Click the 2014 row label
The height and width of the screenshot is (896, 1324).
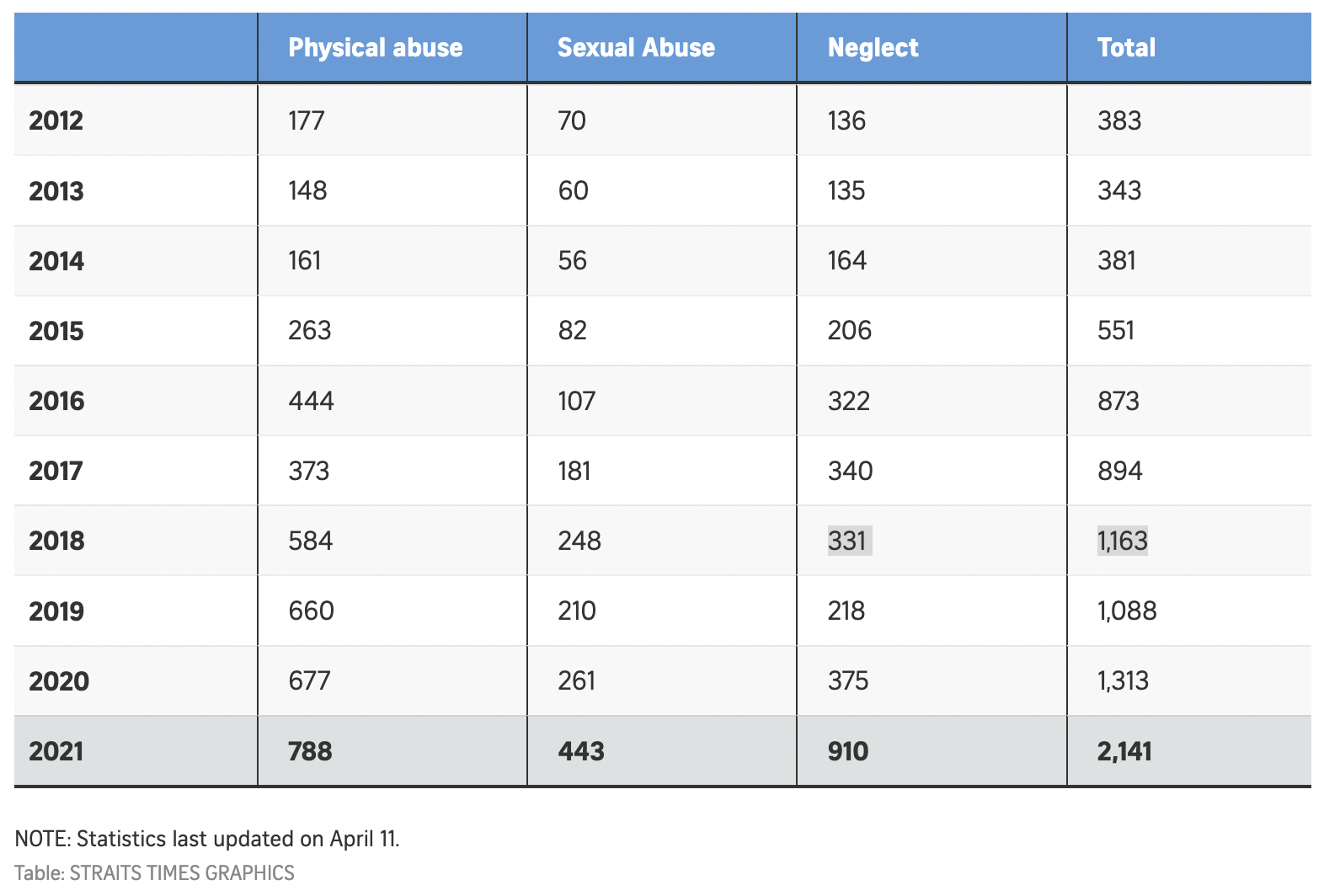(56, 261)
